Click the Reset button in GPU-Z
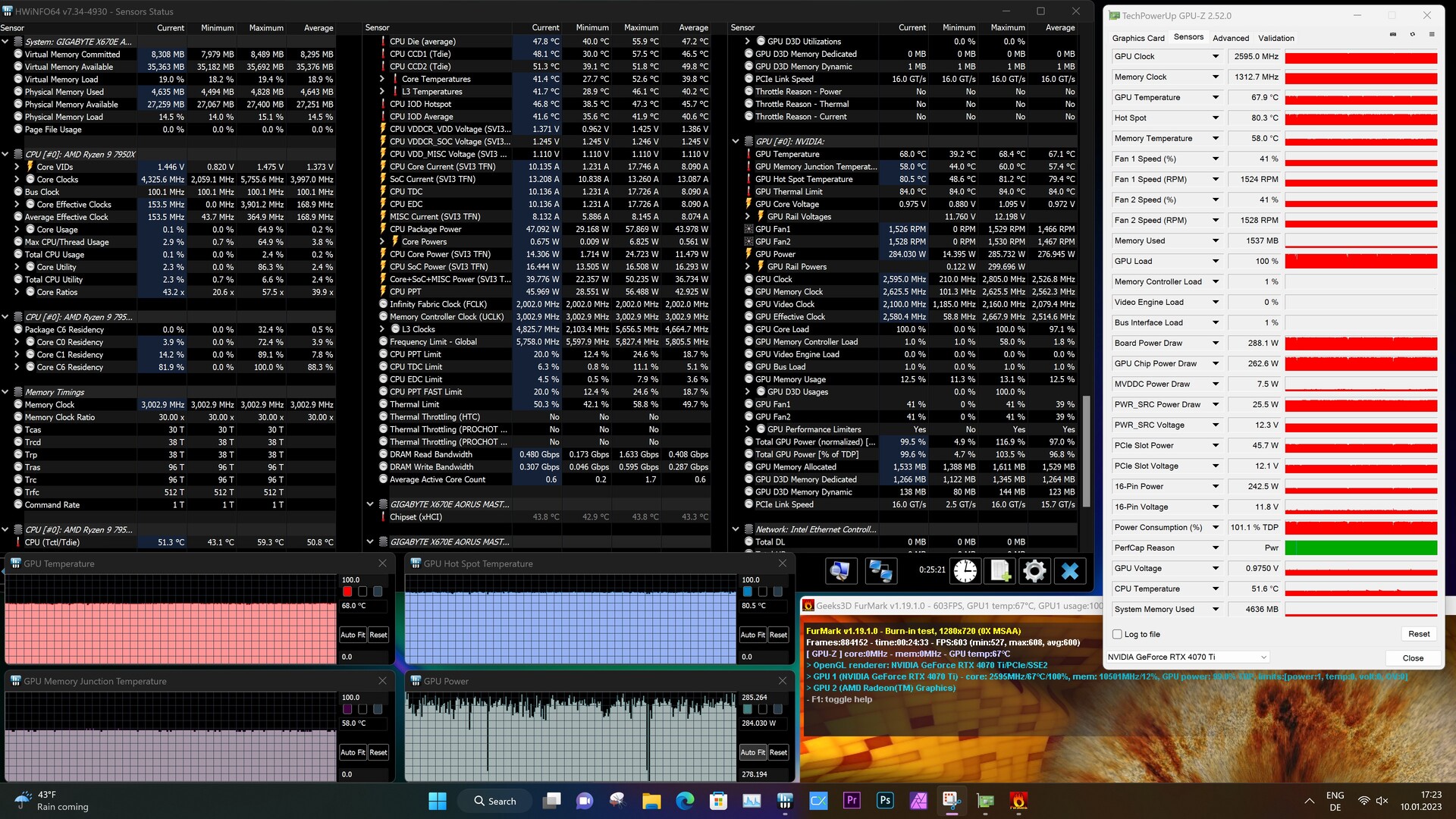Screen dimensions: 1456x819 tap(1418, 634)
